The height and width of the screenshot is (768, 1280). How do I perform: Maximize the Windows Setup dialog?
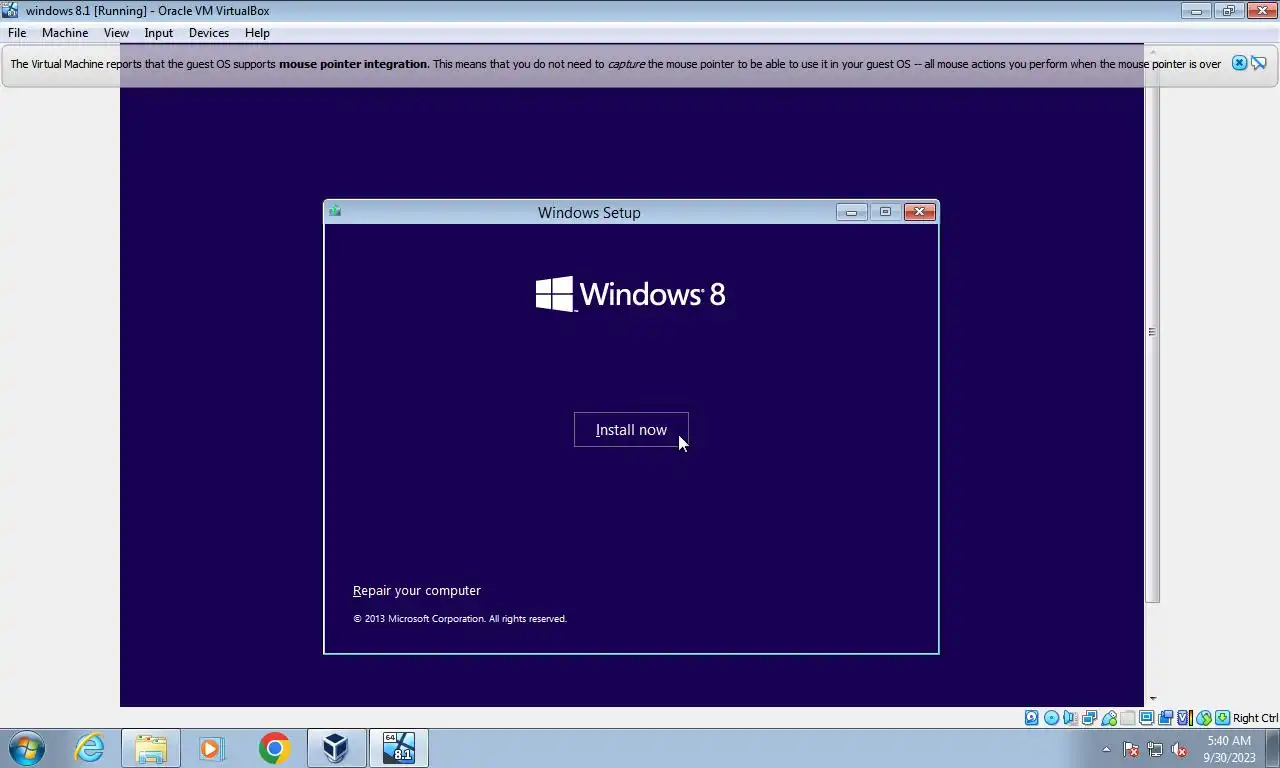coord(885,212)
